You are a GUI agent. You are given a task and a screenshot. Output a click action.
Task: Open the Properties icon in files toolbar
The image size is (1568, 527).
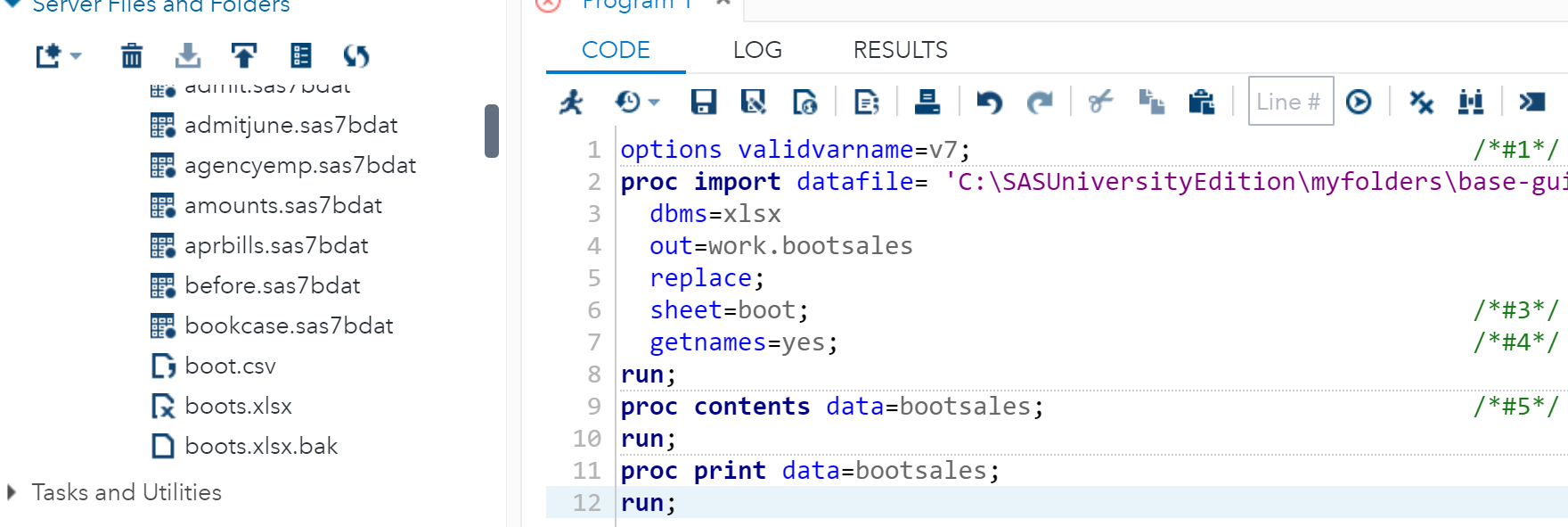coord(301,56)
